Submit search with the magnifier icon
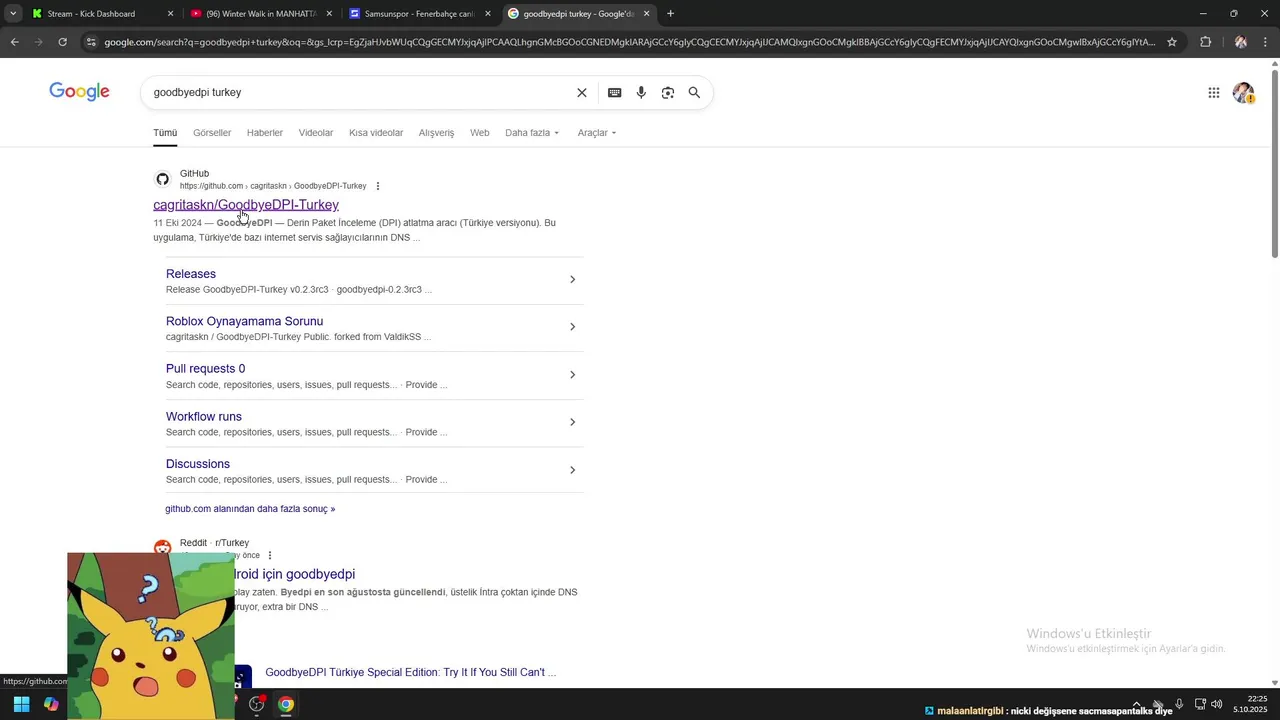The width and height of the screenshot is (1280, 720). point(694,93)
